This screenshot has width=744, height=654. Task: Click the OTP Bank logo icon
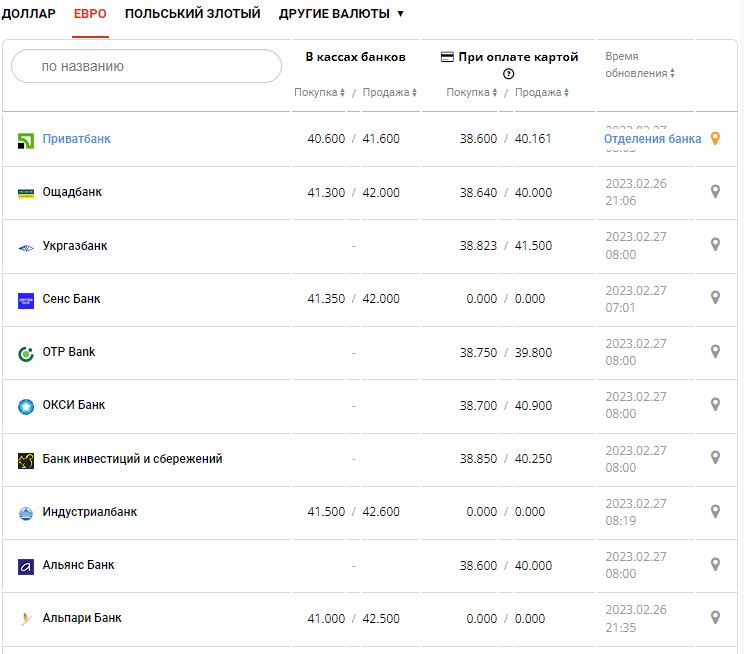pyautogui.click(x=26, y=353)
